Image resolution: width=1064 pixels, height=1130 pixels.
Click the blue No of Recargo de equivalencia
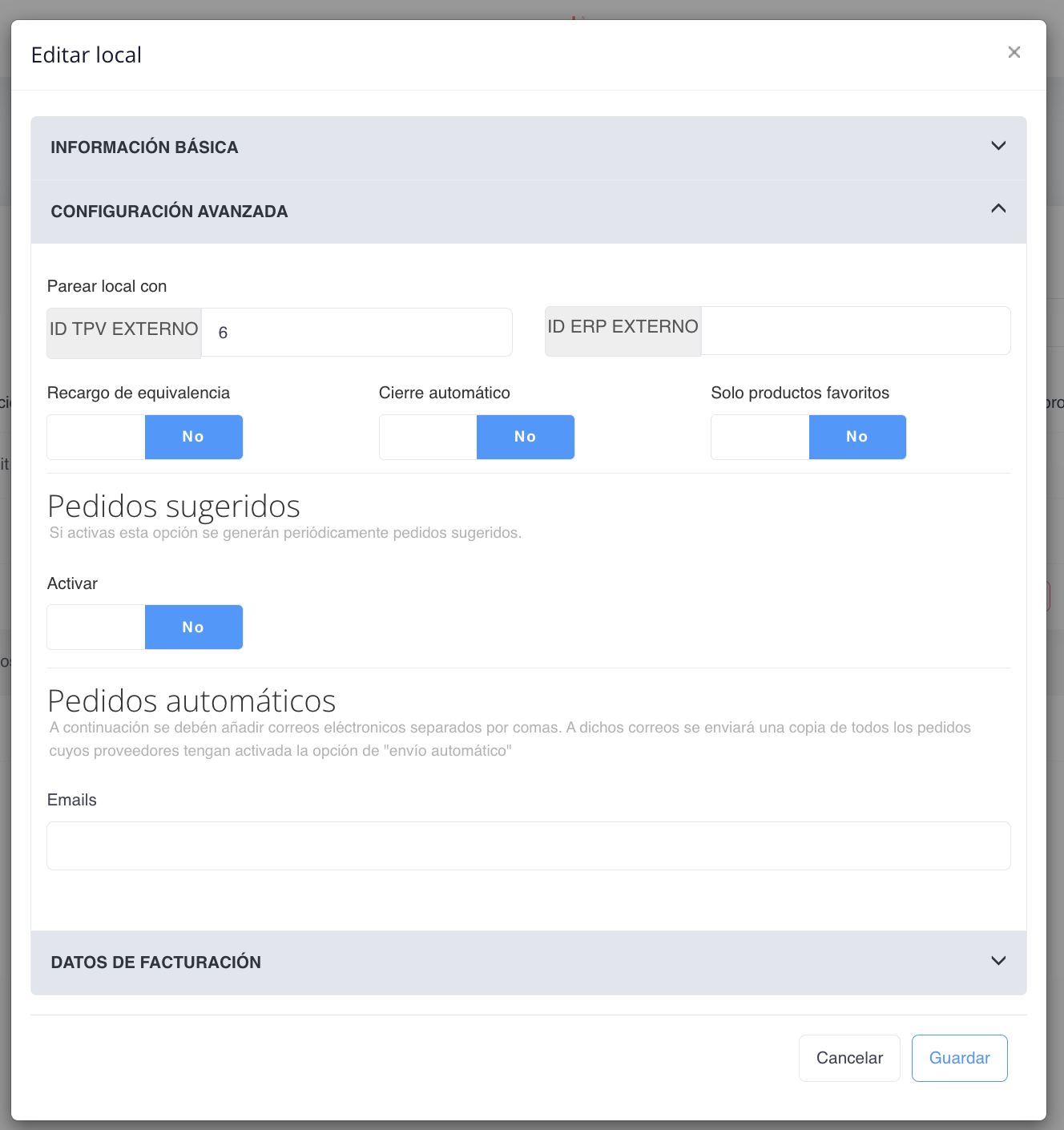tap(194, 437)
